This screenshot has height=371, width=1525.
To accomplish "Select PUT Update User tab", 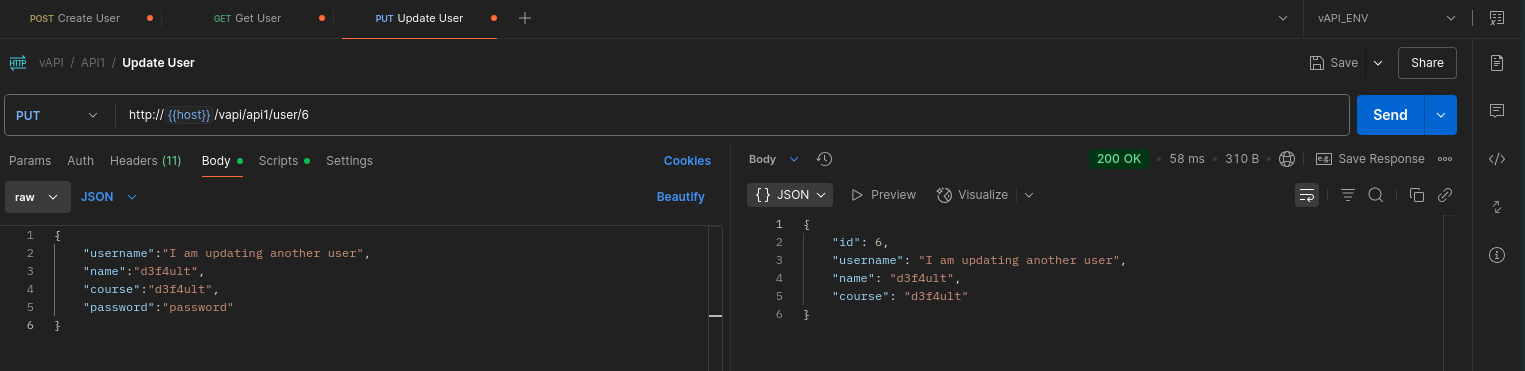I will click(419, 18).
